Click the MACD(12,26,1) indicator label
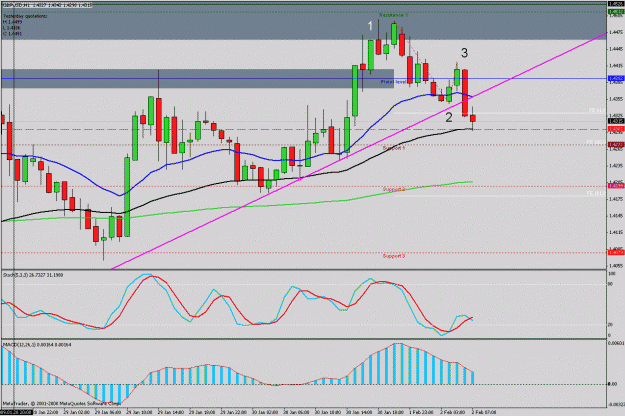The image size is (625, 416). click(x=37, y=344)
